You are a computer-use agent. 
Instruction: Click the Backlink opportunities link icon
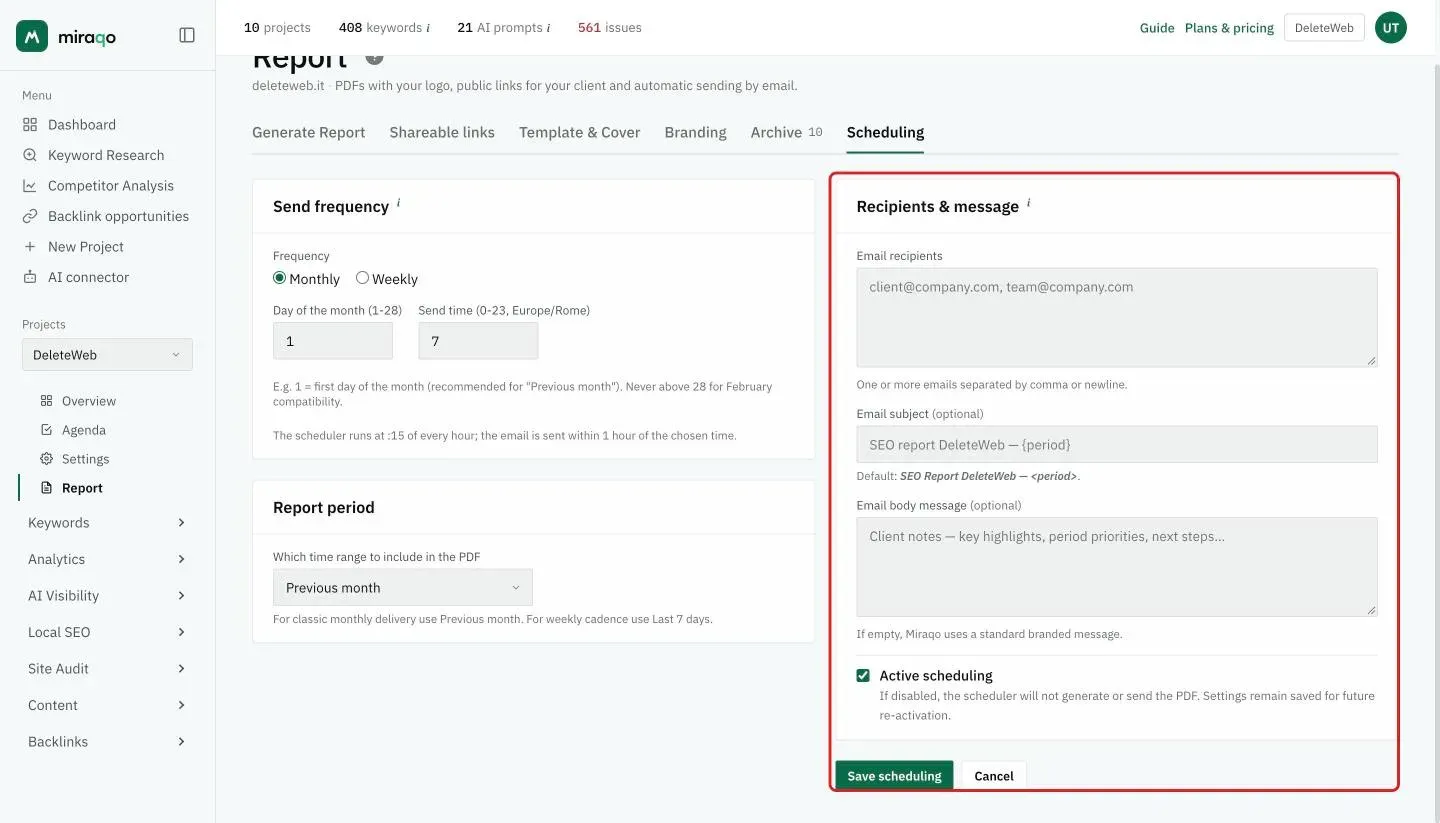coord(30,216)
